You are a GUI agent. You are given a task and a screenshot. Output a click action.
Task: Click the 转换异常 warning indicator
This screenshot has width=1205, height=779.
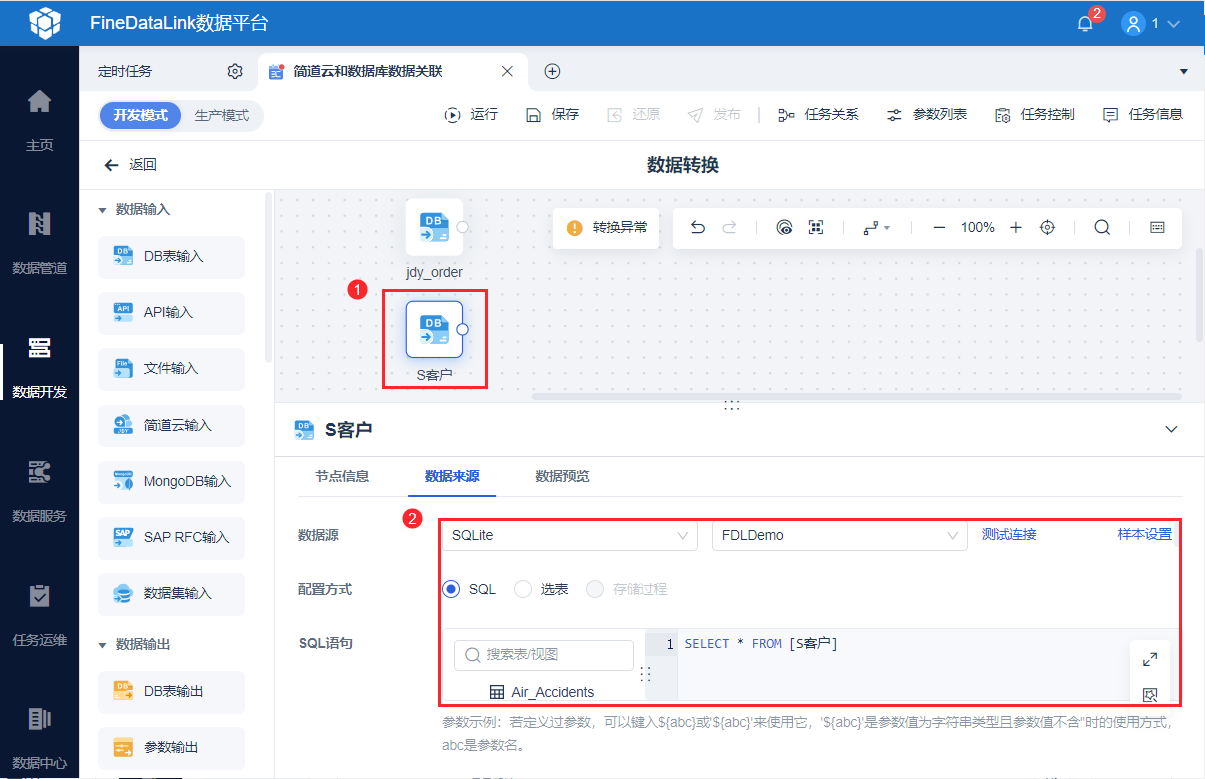[607, 228]
